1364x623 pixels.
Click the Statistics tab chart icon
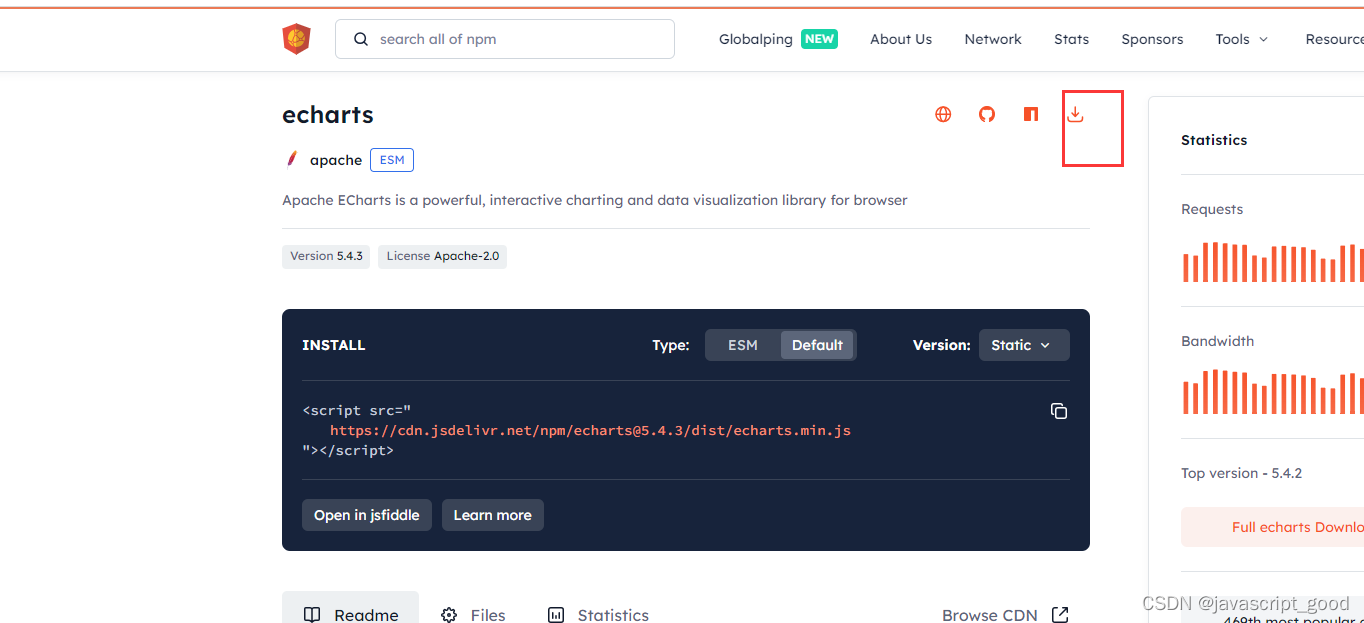(x=556, y=614)
